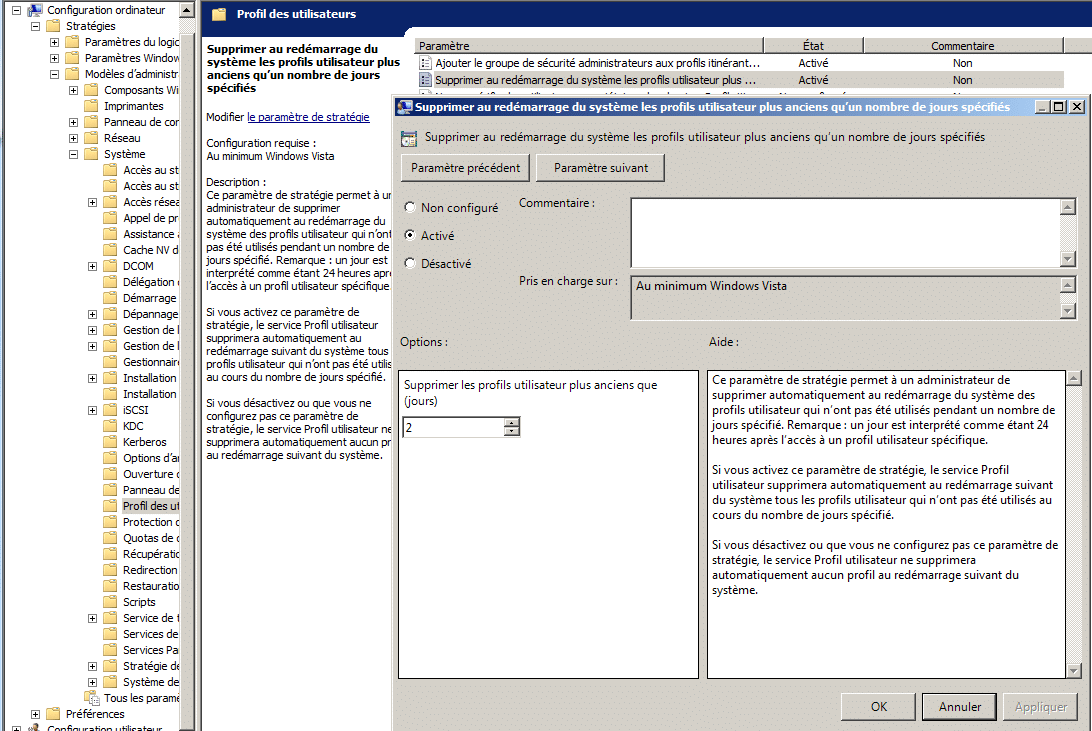This screenshot has width=1092, height=731.
Task: Click the folder icon in Profil des utilisateurs header
Action: pos(219,14)
